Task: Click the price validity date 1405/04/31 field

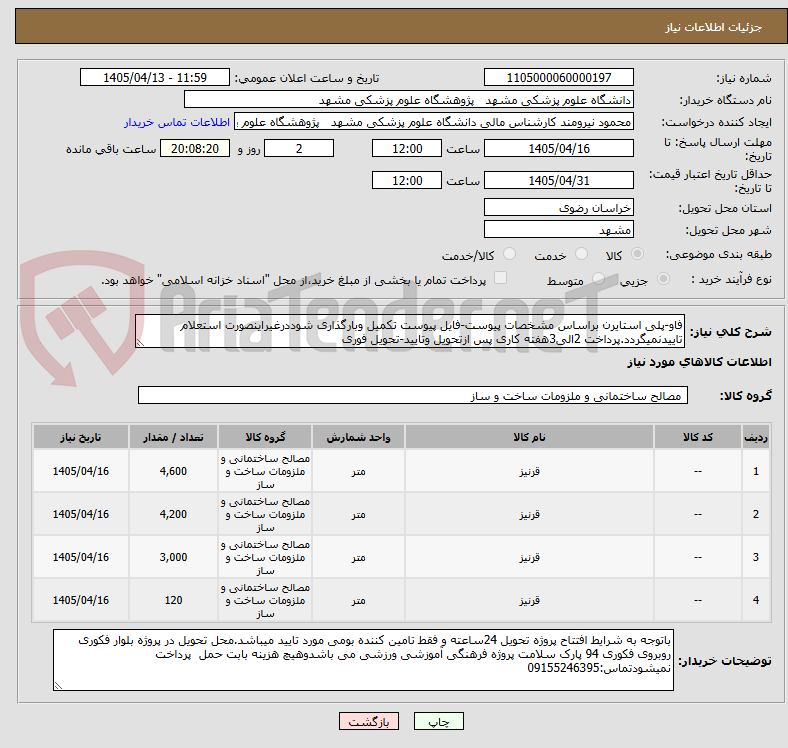Action: point(558,180)
